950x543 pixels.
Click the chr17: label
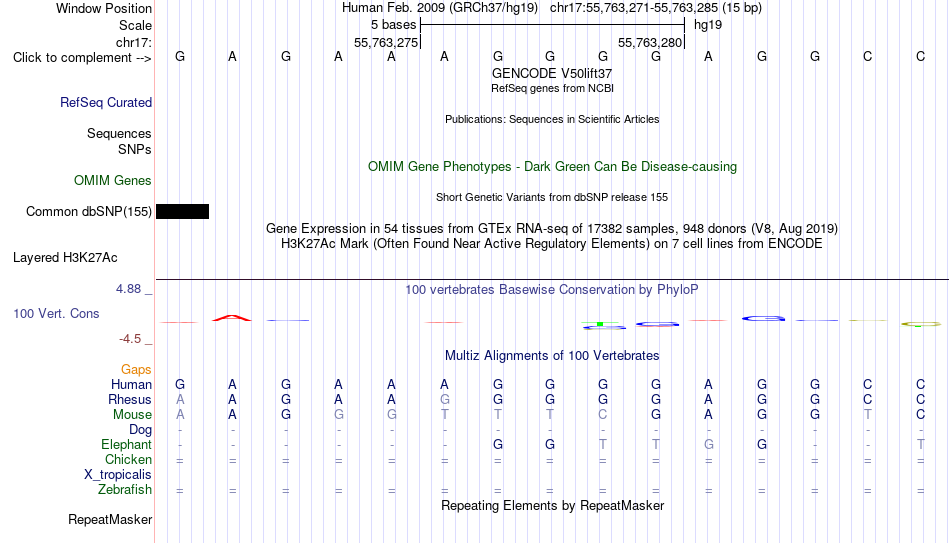click(x=134, y=42)
